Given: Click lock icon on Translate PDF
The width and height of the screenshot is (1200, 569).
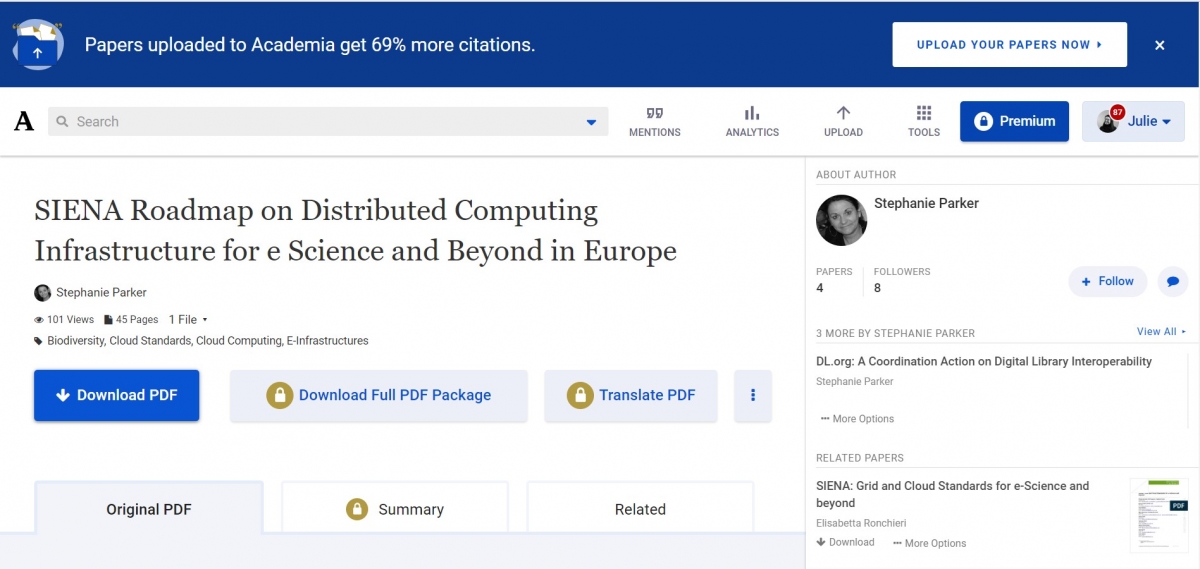Looking at the screenshot, I should click(x=580, y=395).
